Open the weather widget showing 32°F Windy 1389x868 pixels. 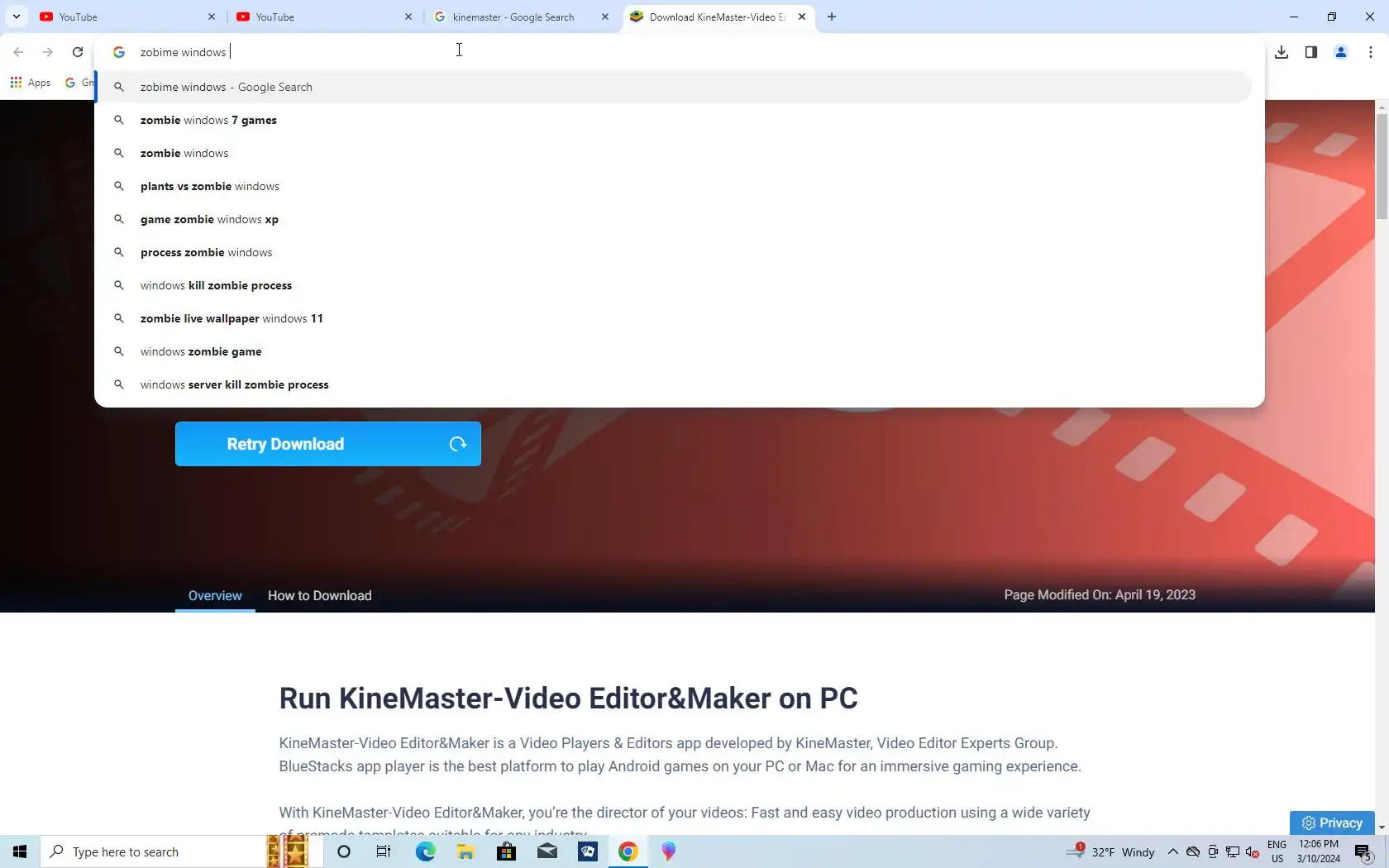click(1110, 851)
